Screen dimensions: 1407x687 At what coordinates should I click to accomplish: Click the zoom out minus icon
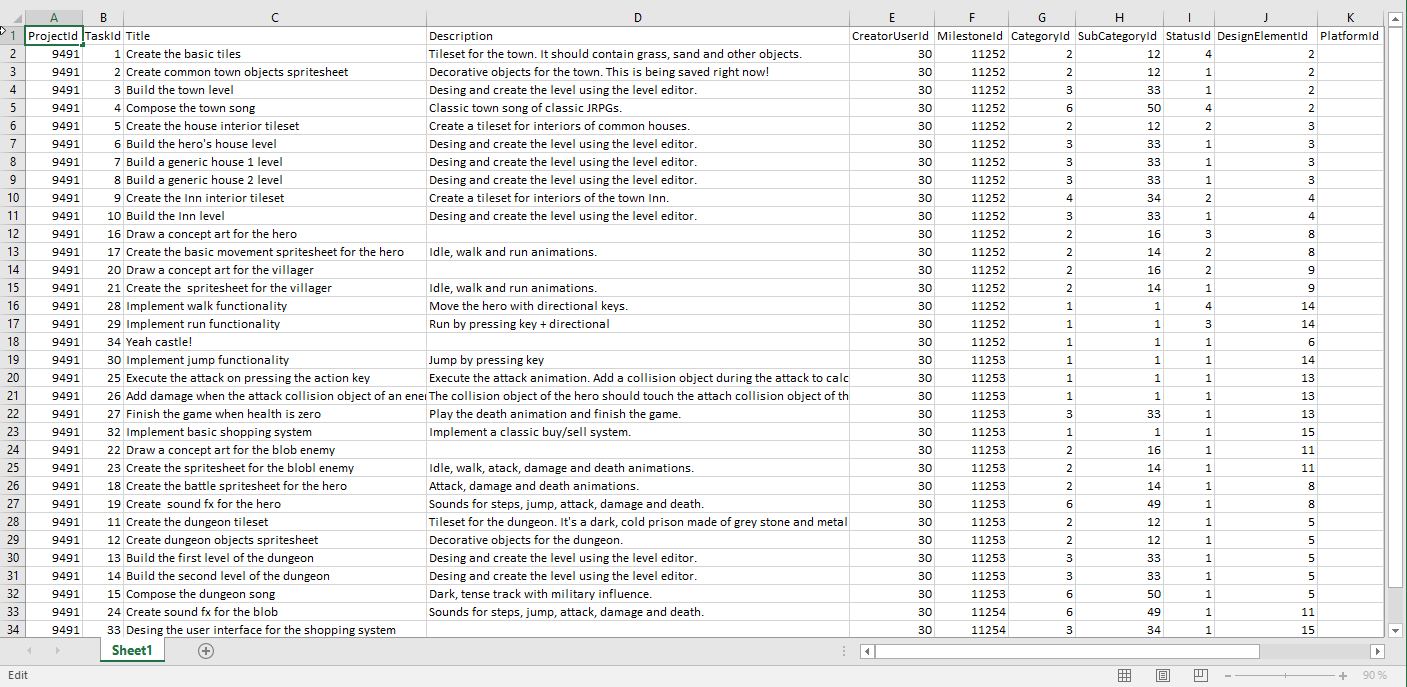pyautogui.click(x=1229, y=675)
